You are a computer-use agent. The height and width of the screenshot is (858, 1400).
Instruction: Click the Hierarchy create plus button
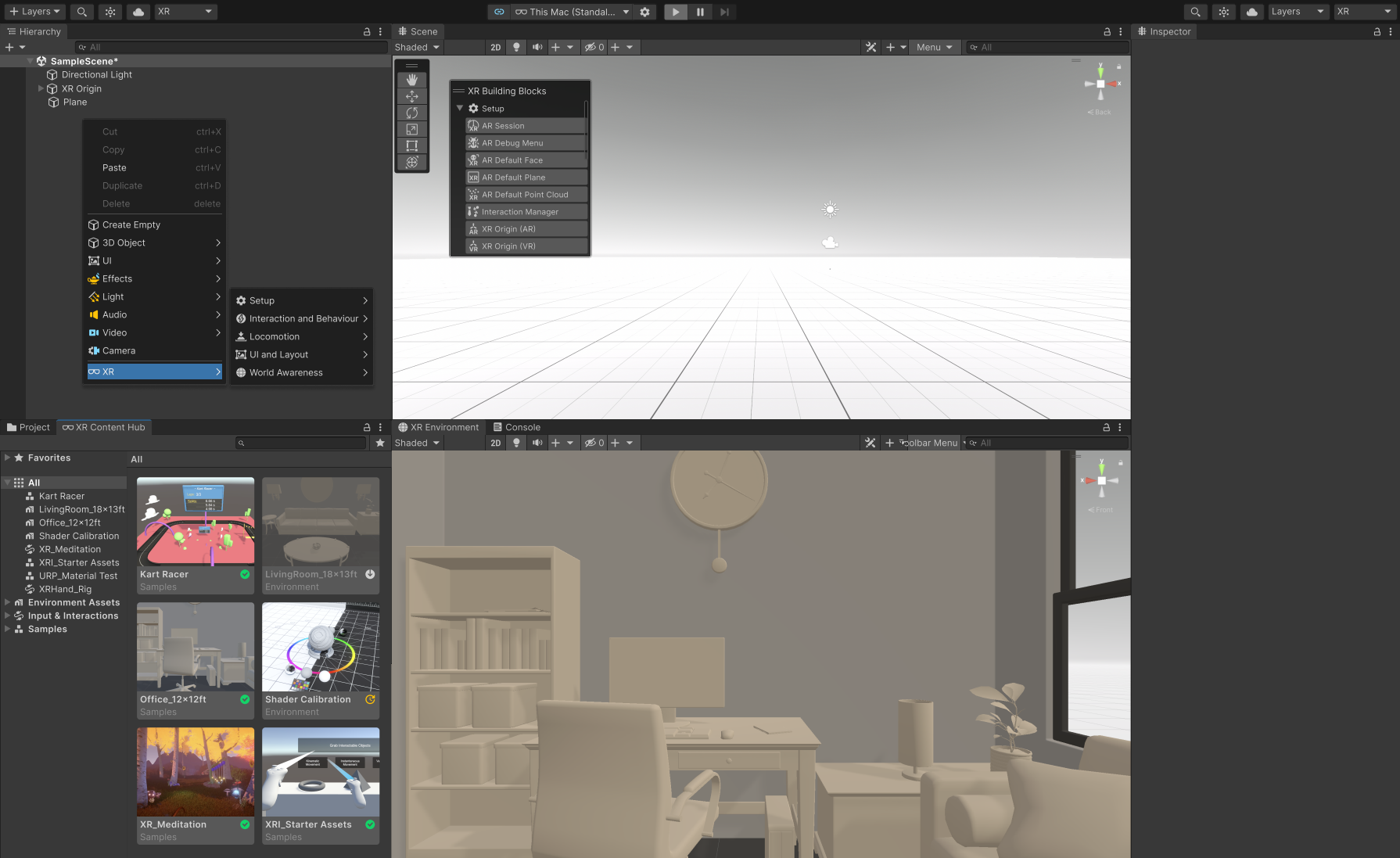click(x=10, y=47)
